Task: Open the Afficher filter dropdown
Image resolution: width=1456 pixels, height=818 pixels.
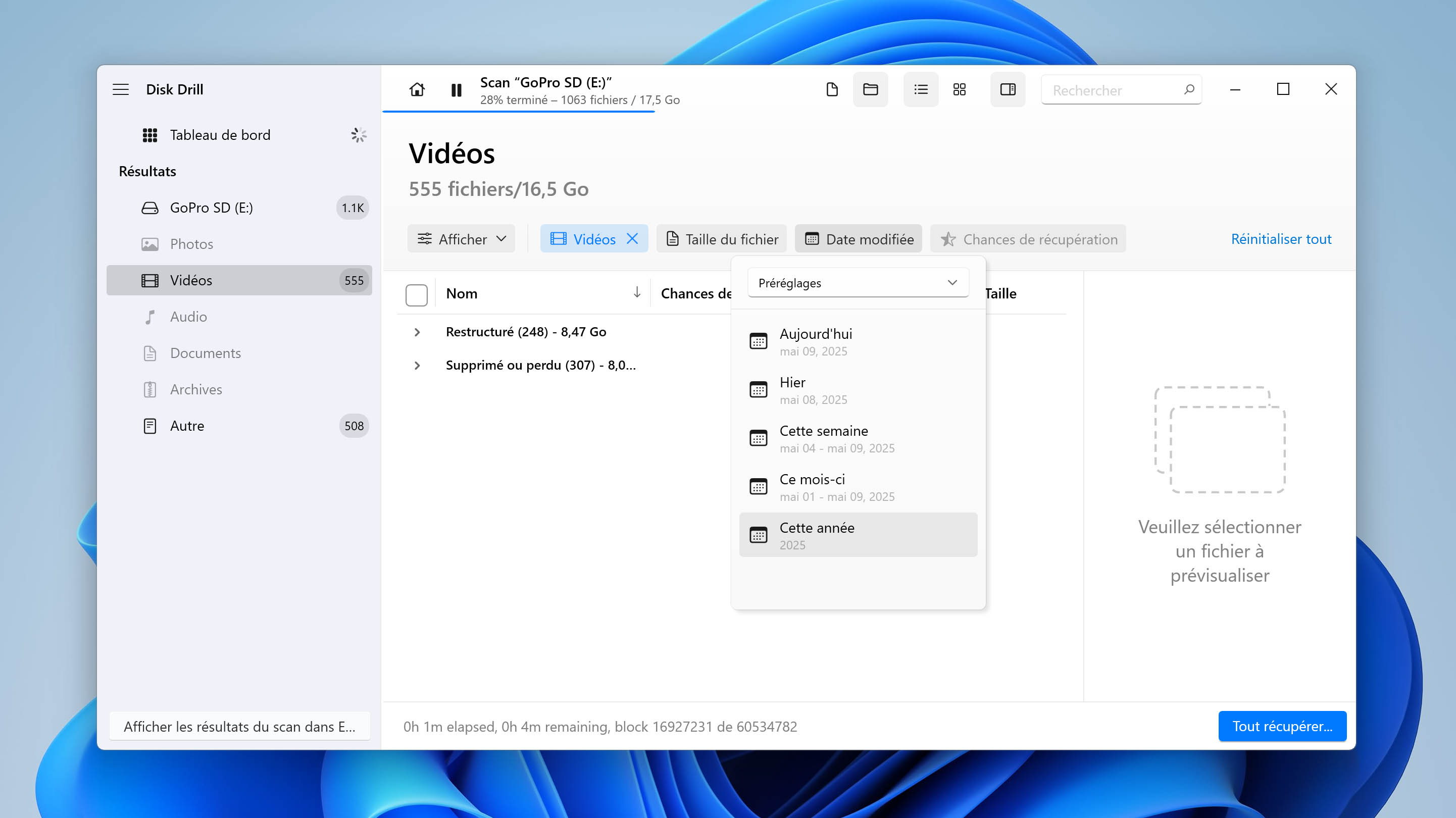Action: coord(461,239)
